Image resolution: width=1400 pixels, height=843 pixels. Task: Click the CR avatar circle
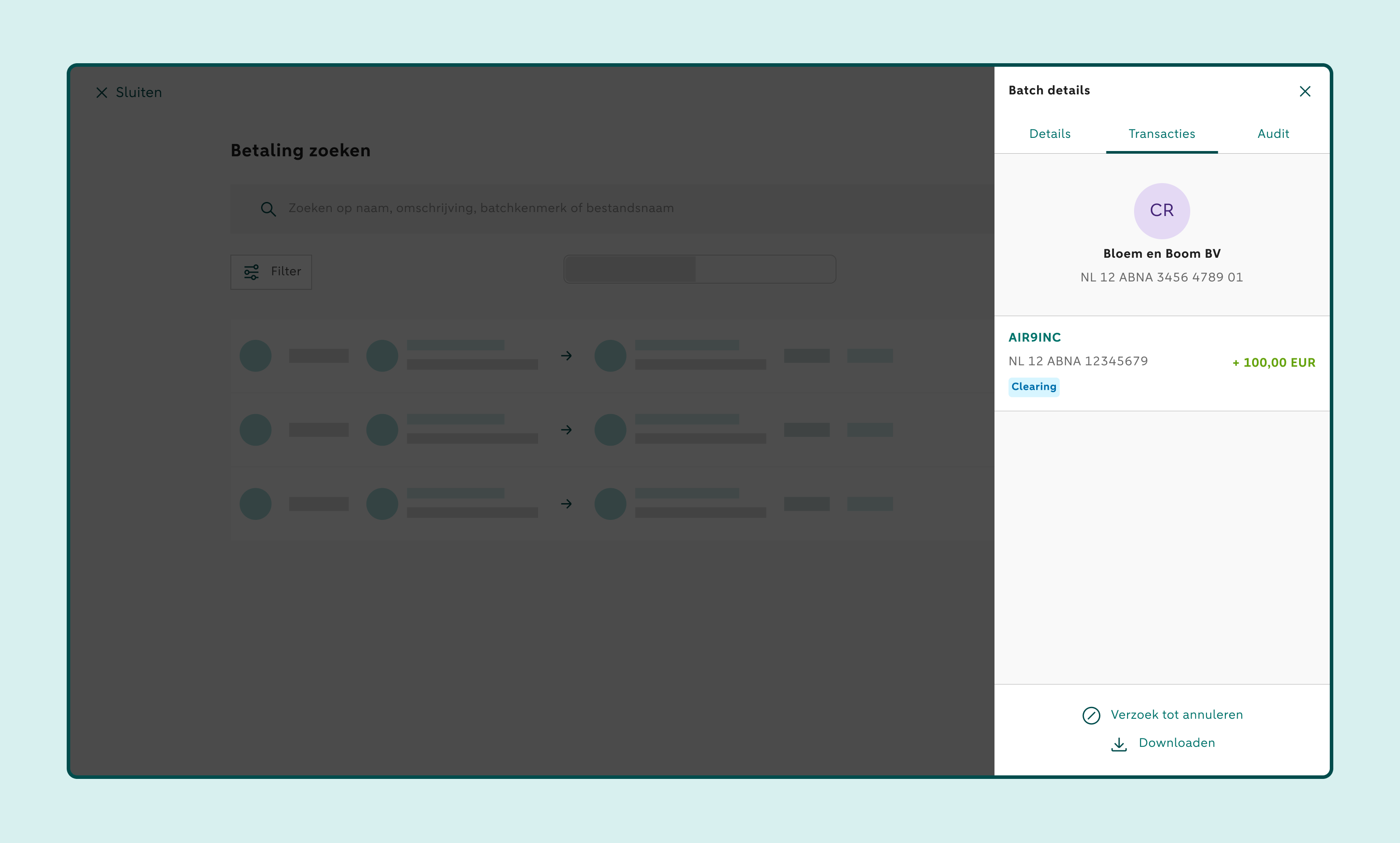click(1162, 211)
